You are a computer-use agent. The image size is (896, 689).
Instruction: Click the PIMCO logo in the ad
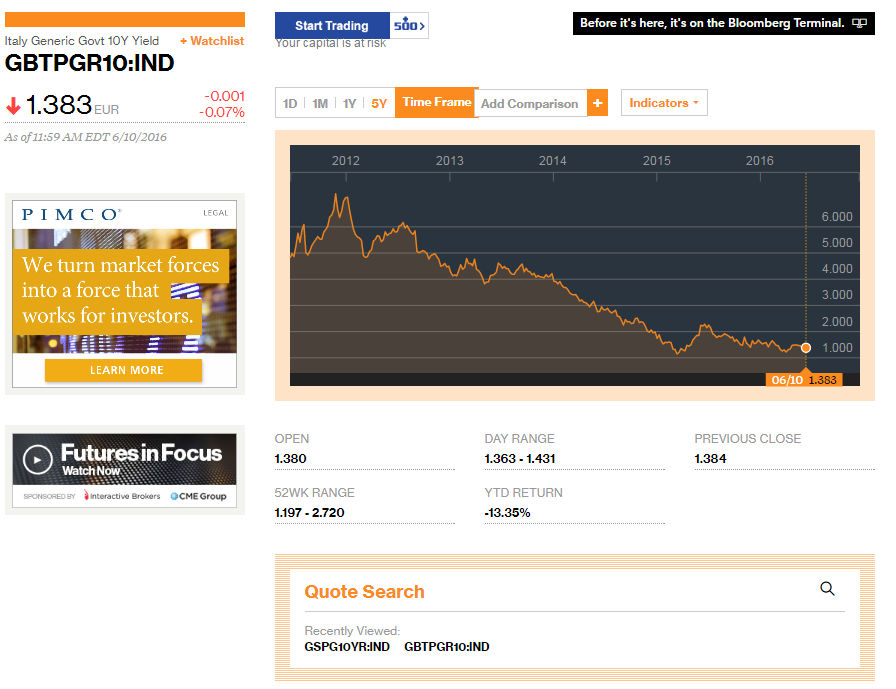click(71, 214)
